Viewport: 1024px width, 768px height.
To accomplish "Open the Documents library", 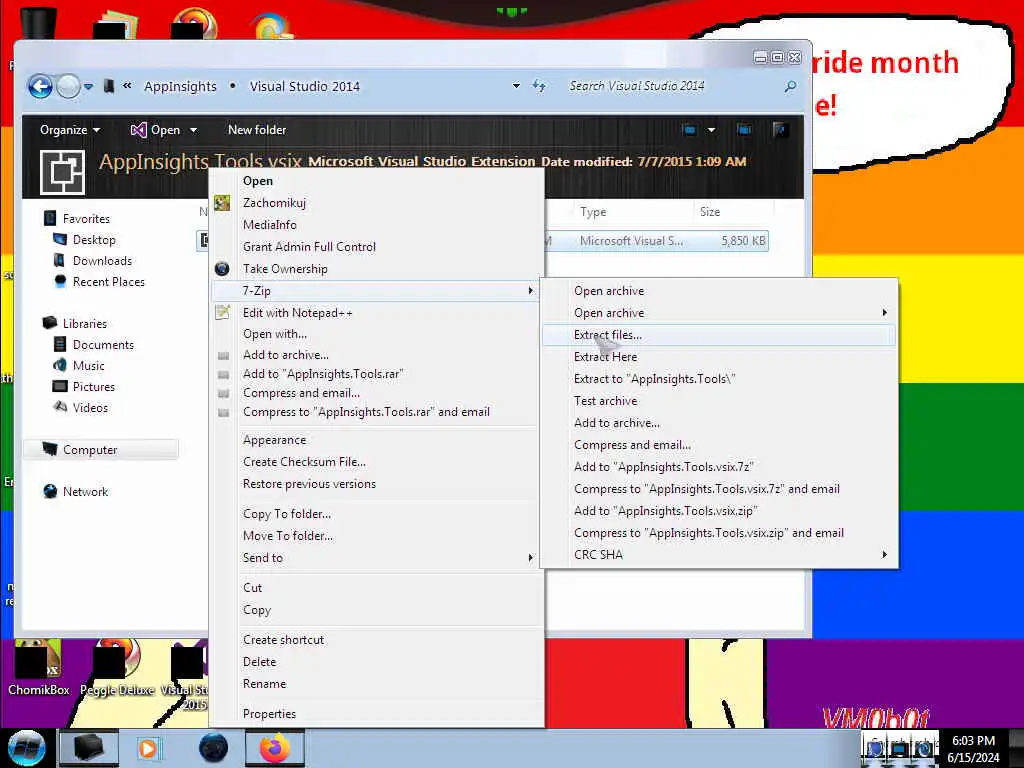I will pos(103,344).
